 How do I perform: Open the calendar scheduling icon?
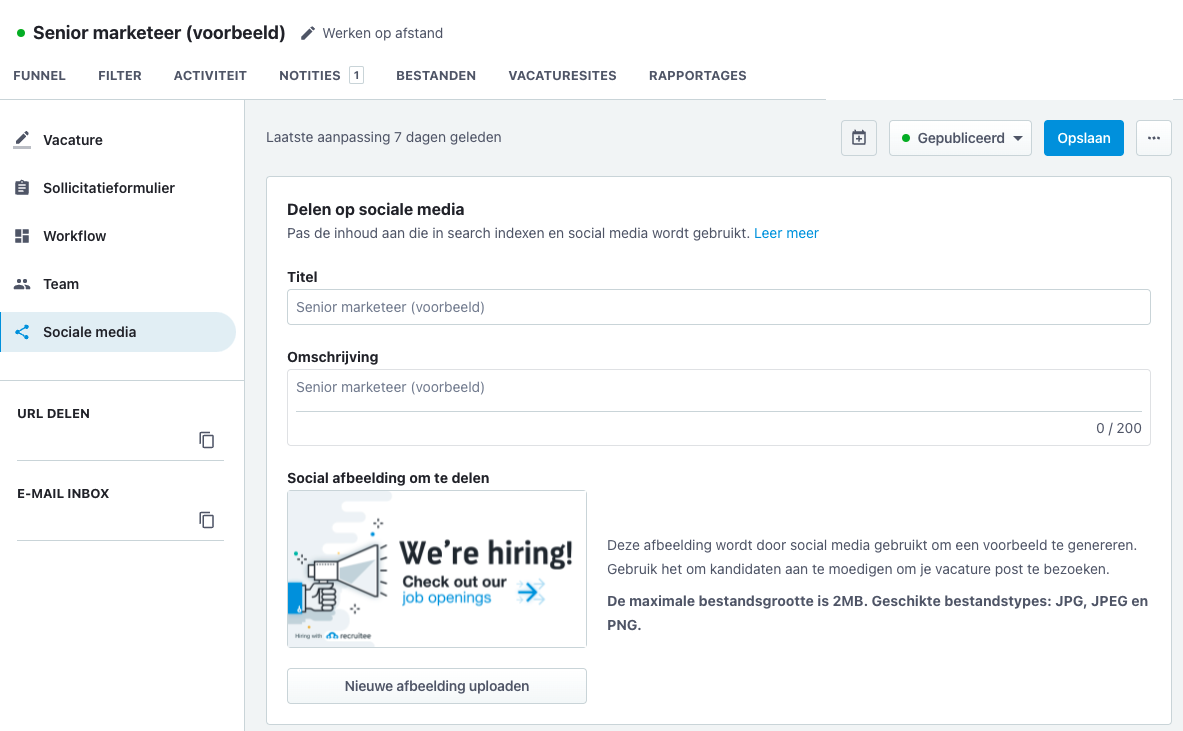tap(858, 137)
